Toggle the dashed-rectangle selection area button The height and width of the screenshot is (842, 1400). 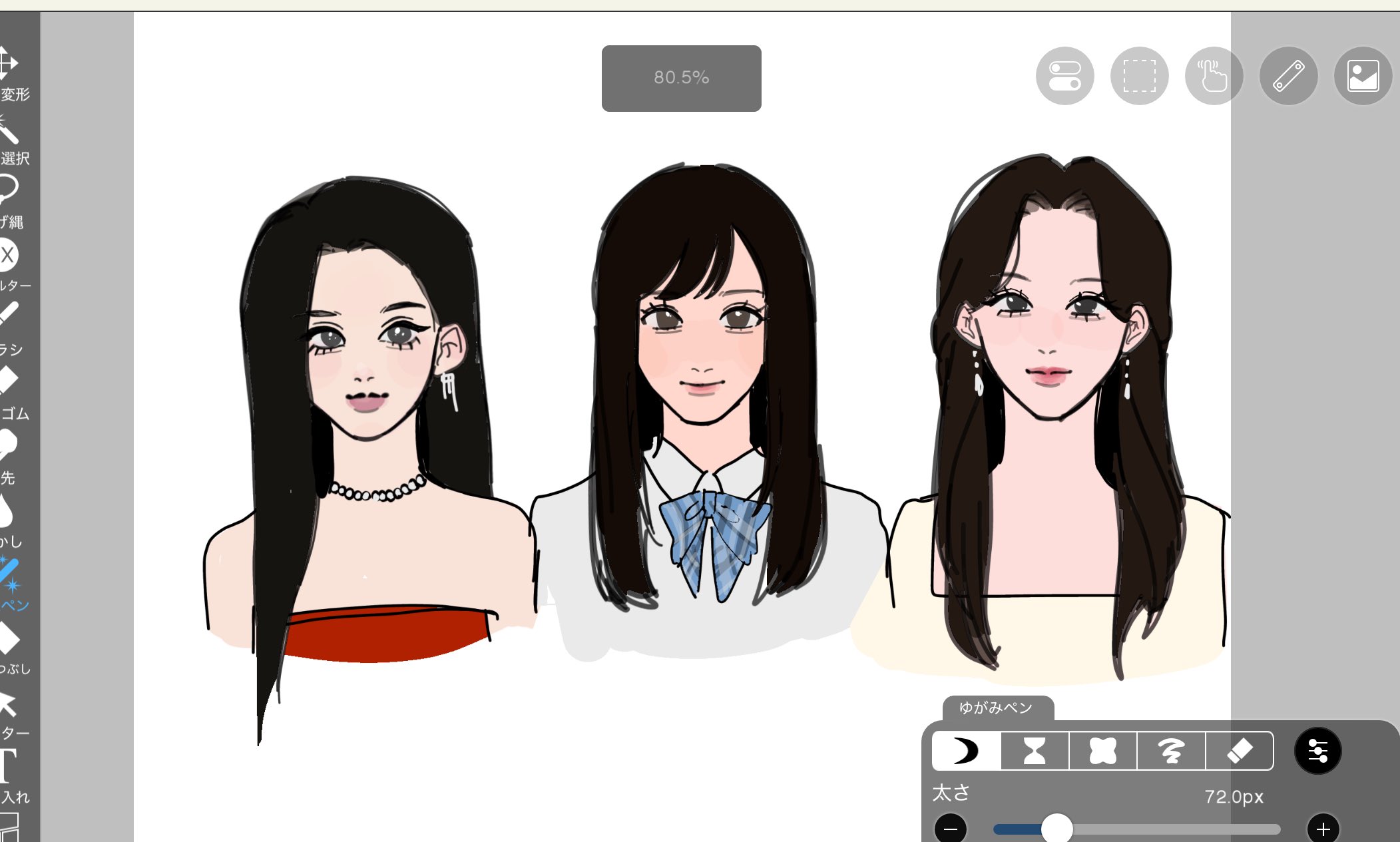click(x=1139, y=76)
